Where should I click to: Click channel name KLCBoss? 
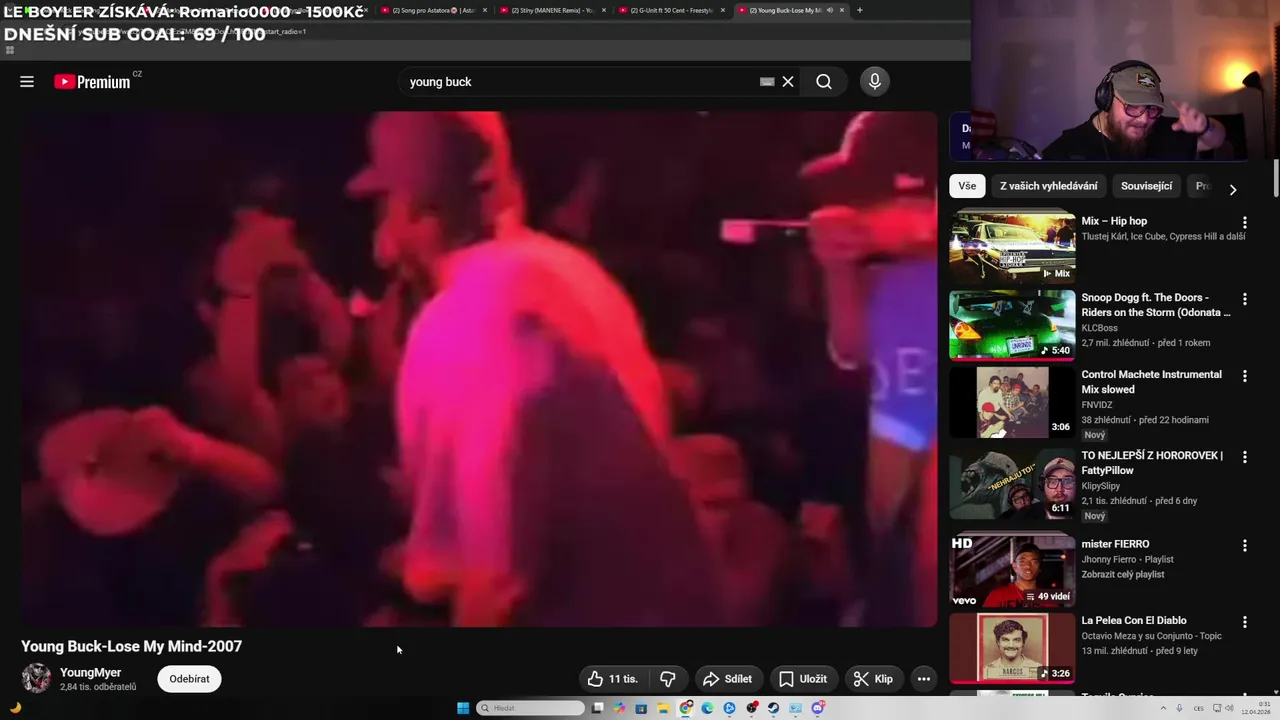pyautogui.click(x=1100, y=328)
